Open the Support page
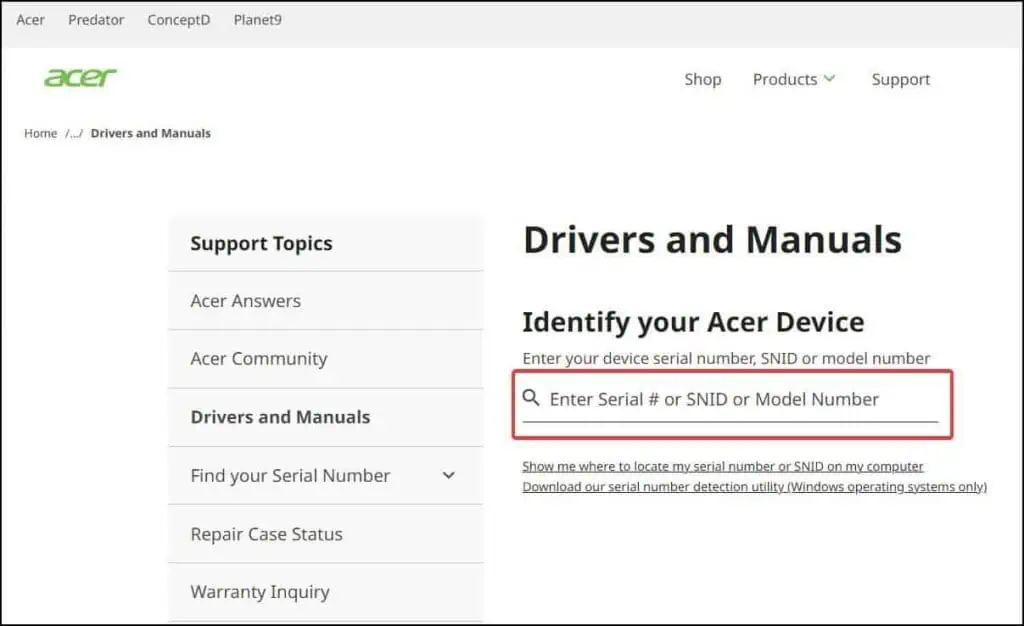Image resolution: width=1024 pixels, height=626 pixels. [x=900, y=79]
